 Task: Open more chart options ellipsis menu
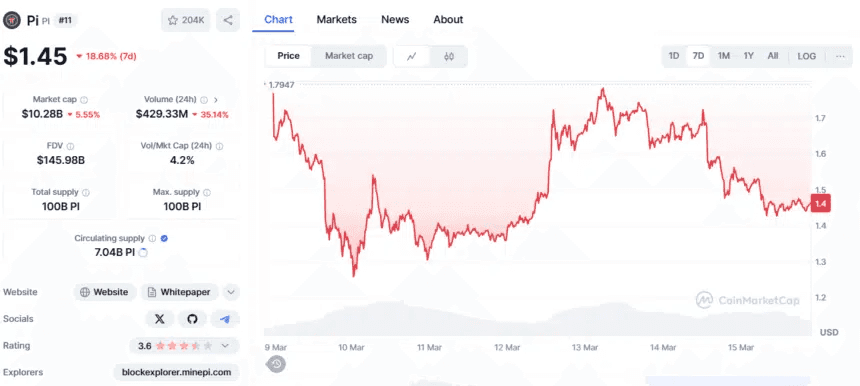(840, 56)
